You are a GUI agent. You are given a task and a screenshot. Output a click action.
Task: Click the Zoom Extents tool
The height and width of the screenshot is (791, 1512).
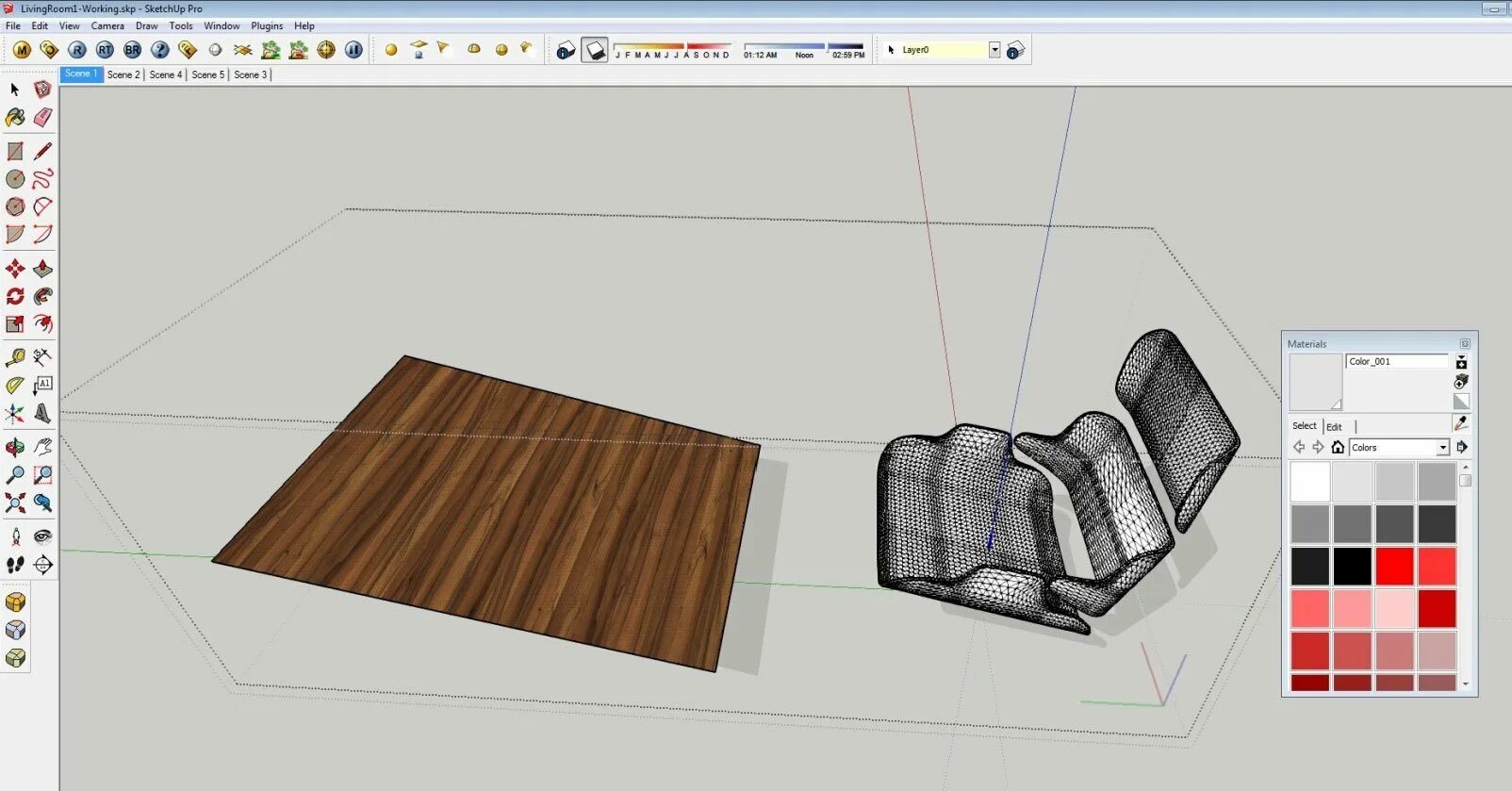tap(15, 503)
